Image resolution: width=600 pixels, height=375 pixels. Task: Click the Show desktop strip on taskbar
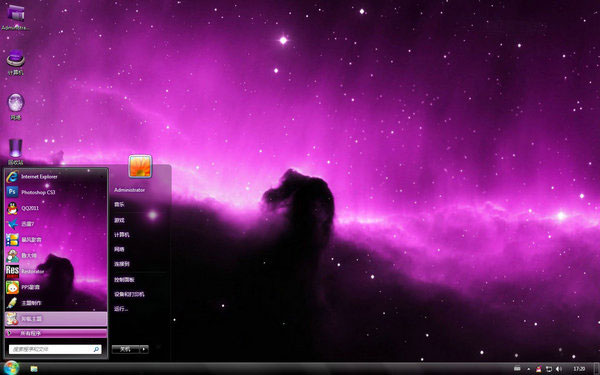point(596,369)
